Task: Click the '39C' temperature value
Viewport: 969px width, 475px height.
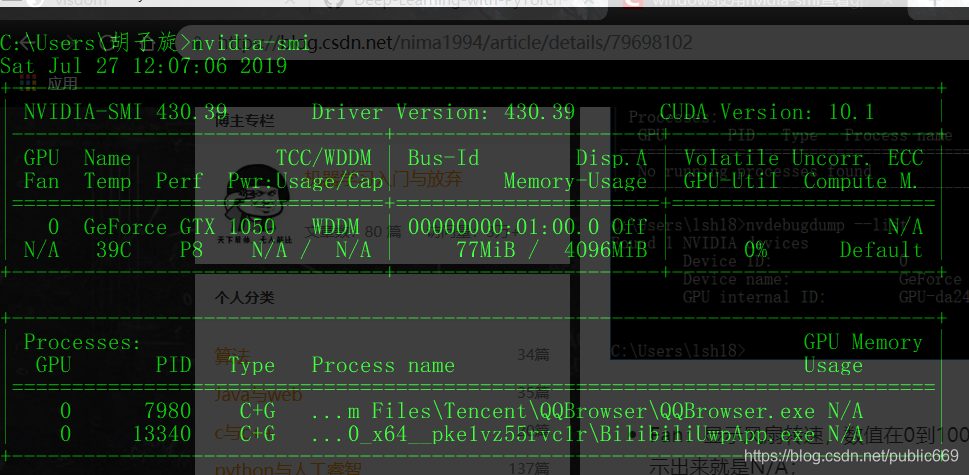Action: tap(114, 250)
